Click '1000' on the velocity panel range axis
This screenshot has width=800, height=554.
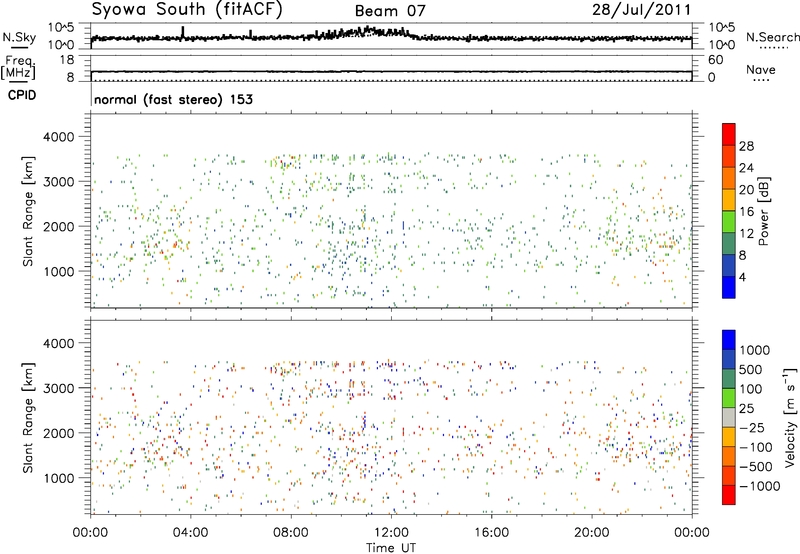58,478
